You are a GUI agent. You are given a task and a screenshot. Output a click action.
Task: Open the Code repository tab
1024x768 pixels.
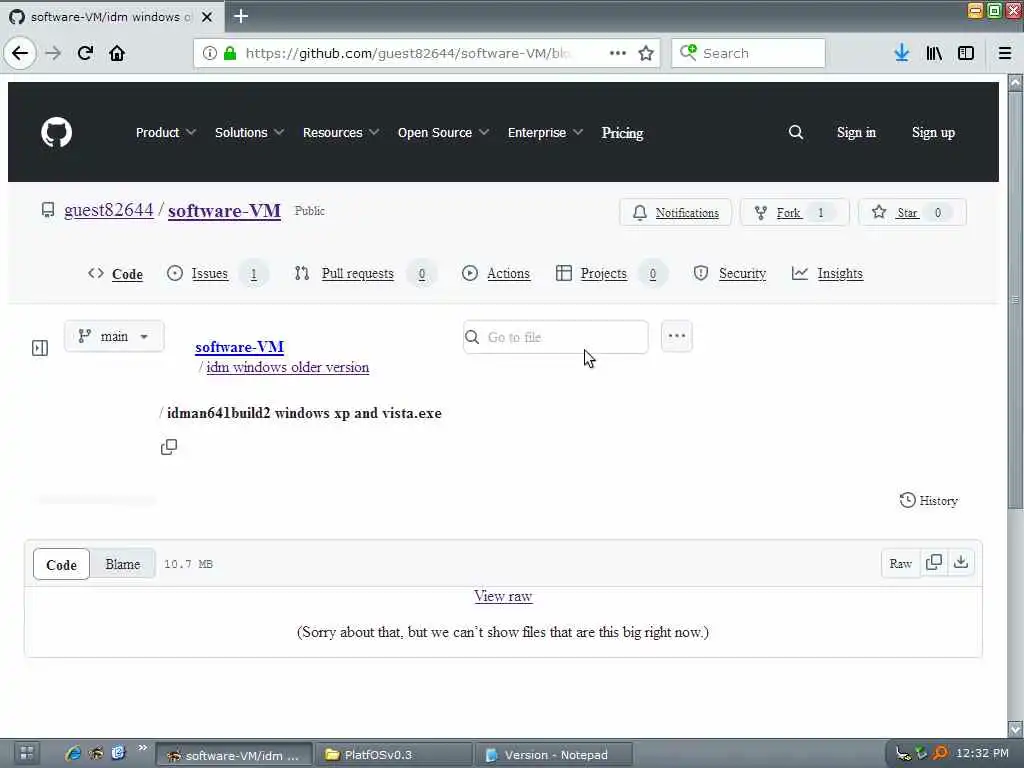(x=116, y=274)
